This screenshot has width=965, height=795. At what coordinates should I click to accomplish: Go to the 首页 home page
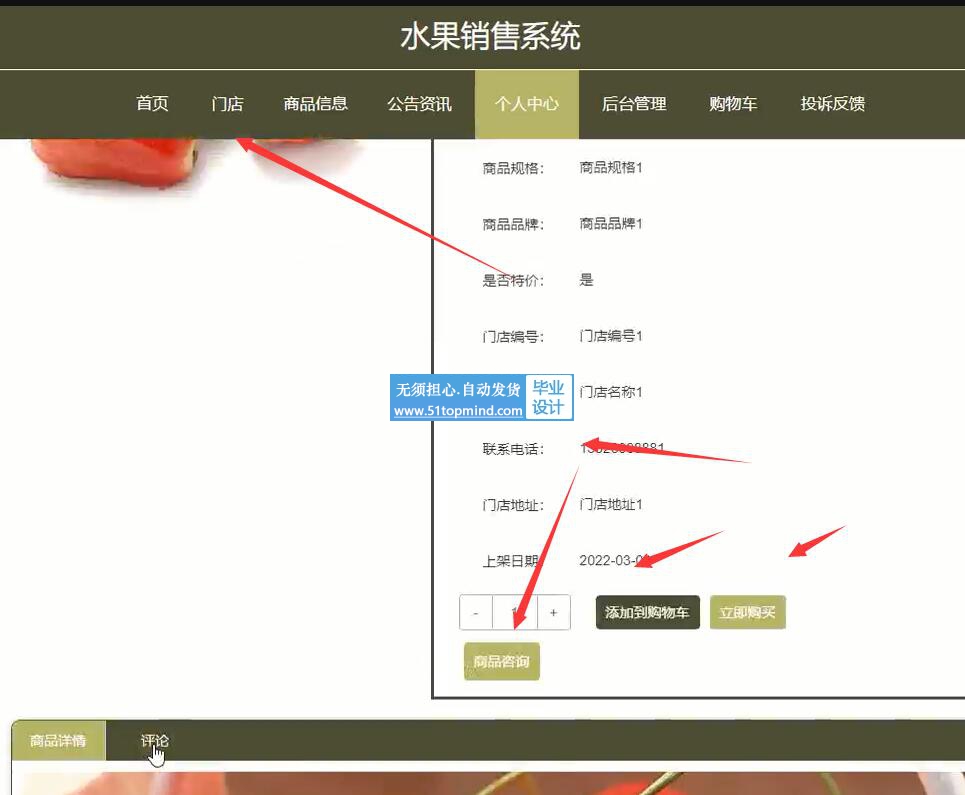point(152,103)
